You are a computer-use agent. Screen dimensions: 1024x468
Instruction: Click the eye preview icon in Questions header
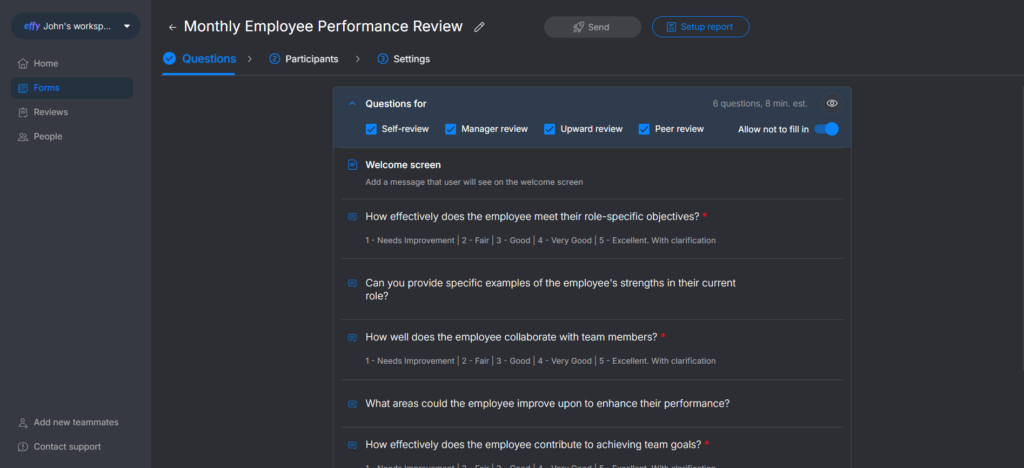click(831, 103)
